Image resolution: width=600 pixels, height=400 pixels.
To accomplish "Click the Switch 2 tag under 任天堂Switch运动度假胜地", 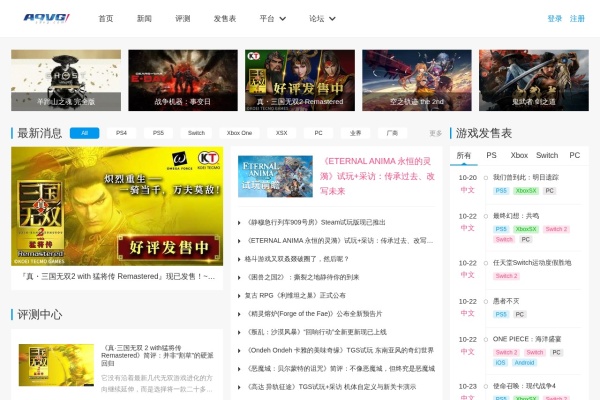I will 506,276.
